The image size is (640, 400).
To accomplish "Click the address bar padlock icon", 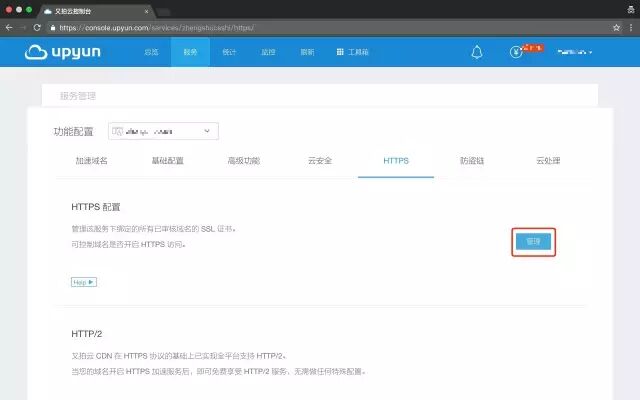I will coord(53,28).
